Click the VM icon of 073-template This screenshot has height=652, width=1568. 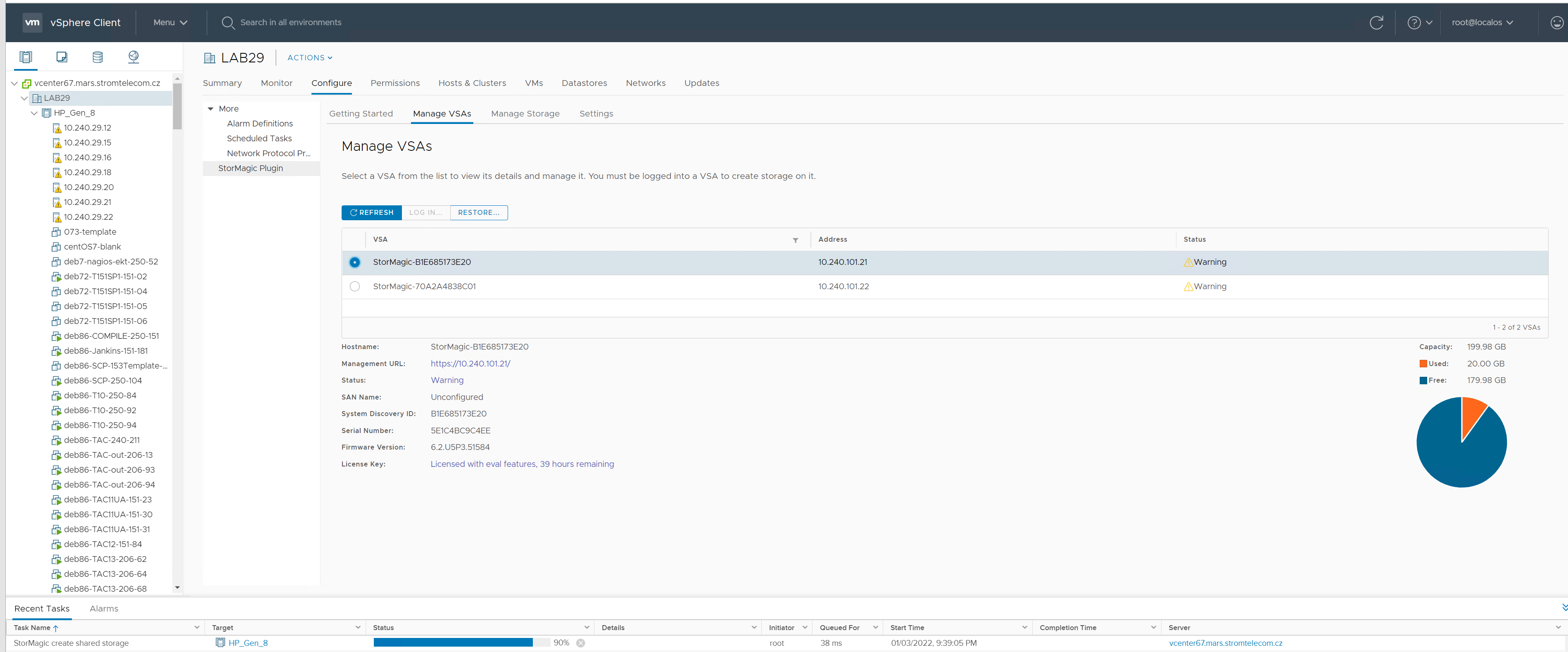pyautogui.click(x=57, y=232)
